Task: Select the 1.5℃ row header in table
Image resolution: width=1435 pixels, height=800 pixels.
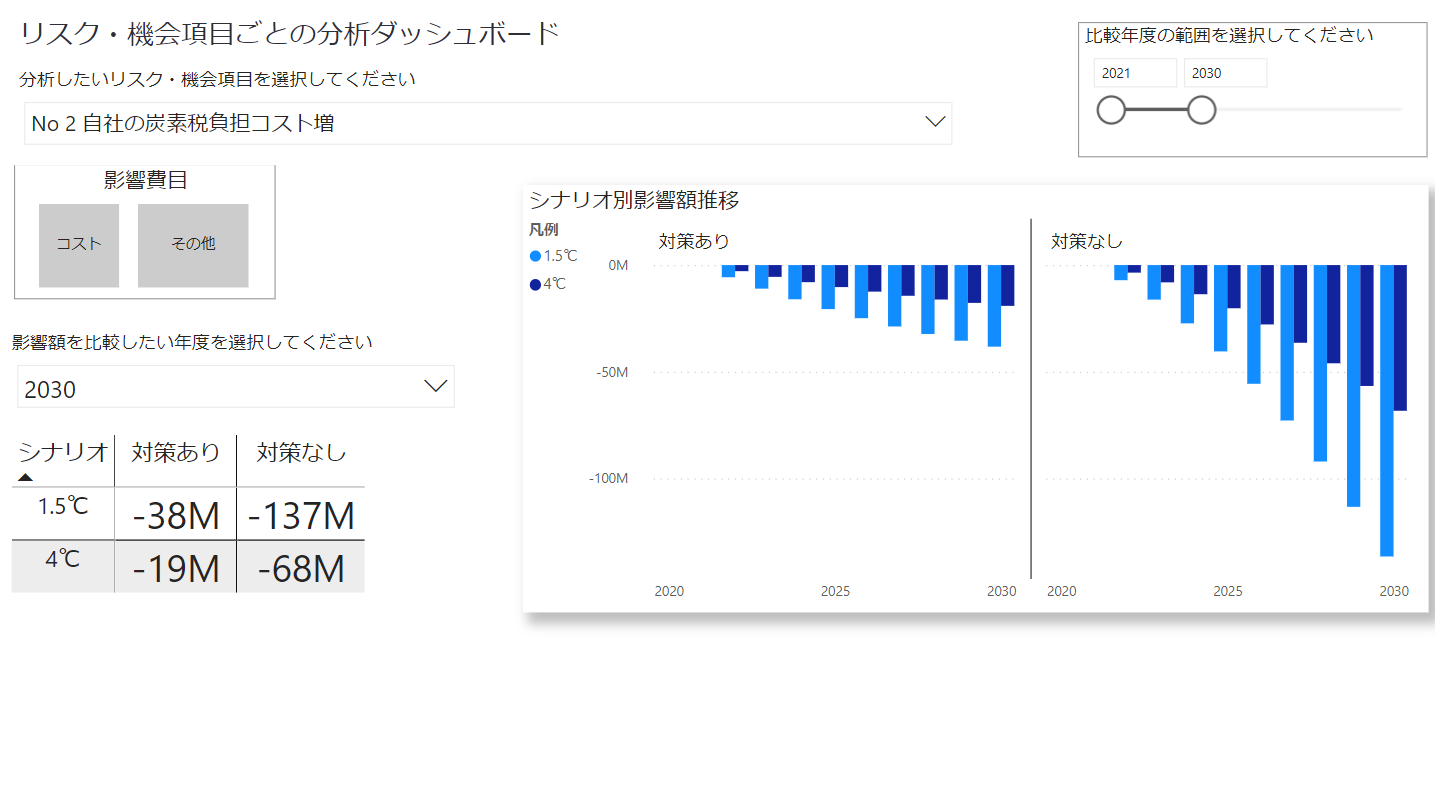Action: tap(63, 507)
